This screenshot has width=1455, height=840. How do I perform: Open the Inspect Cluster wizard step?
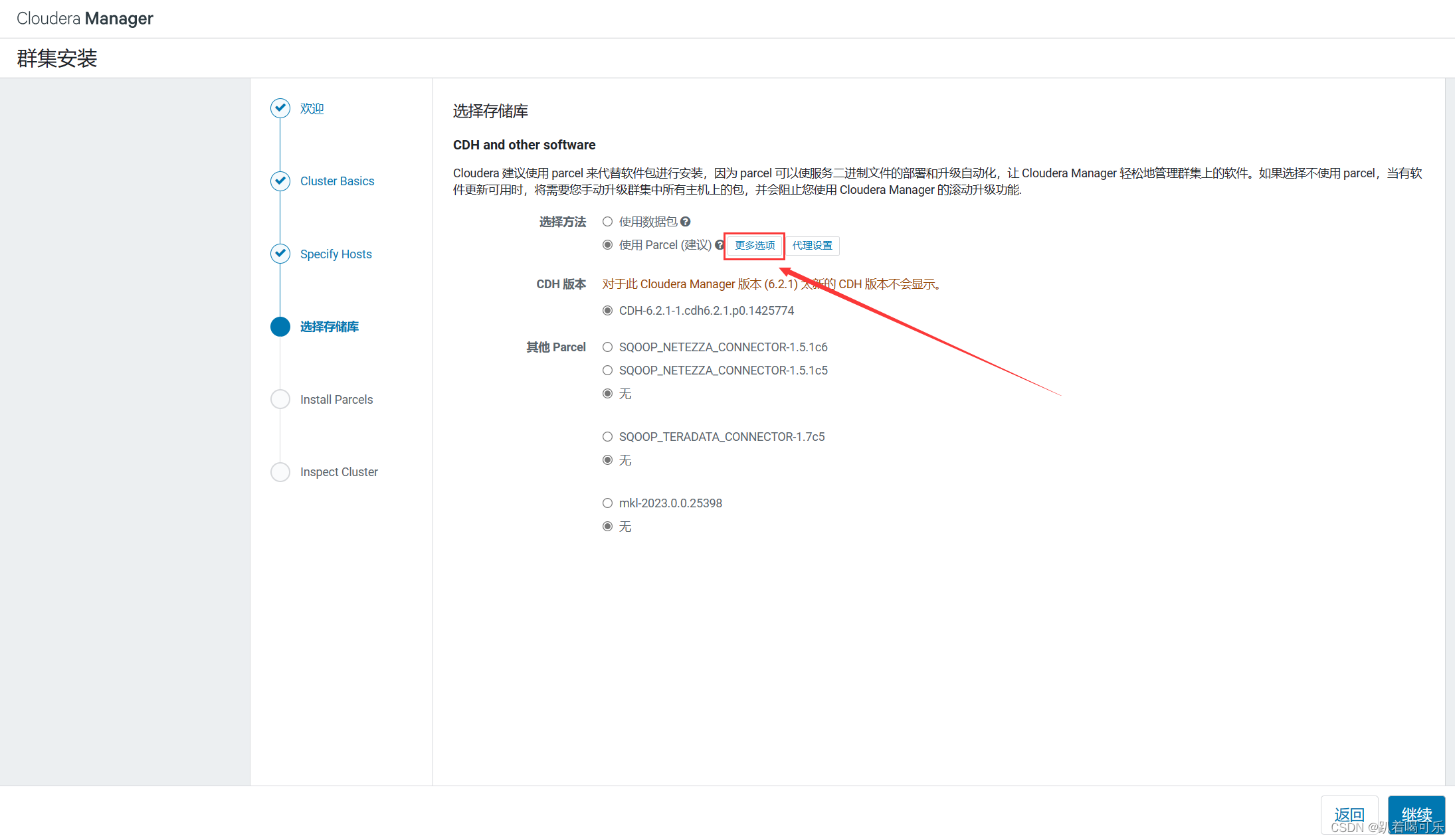coord(339,472)
